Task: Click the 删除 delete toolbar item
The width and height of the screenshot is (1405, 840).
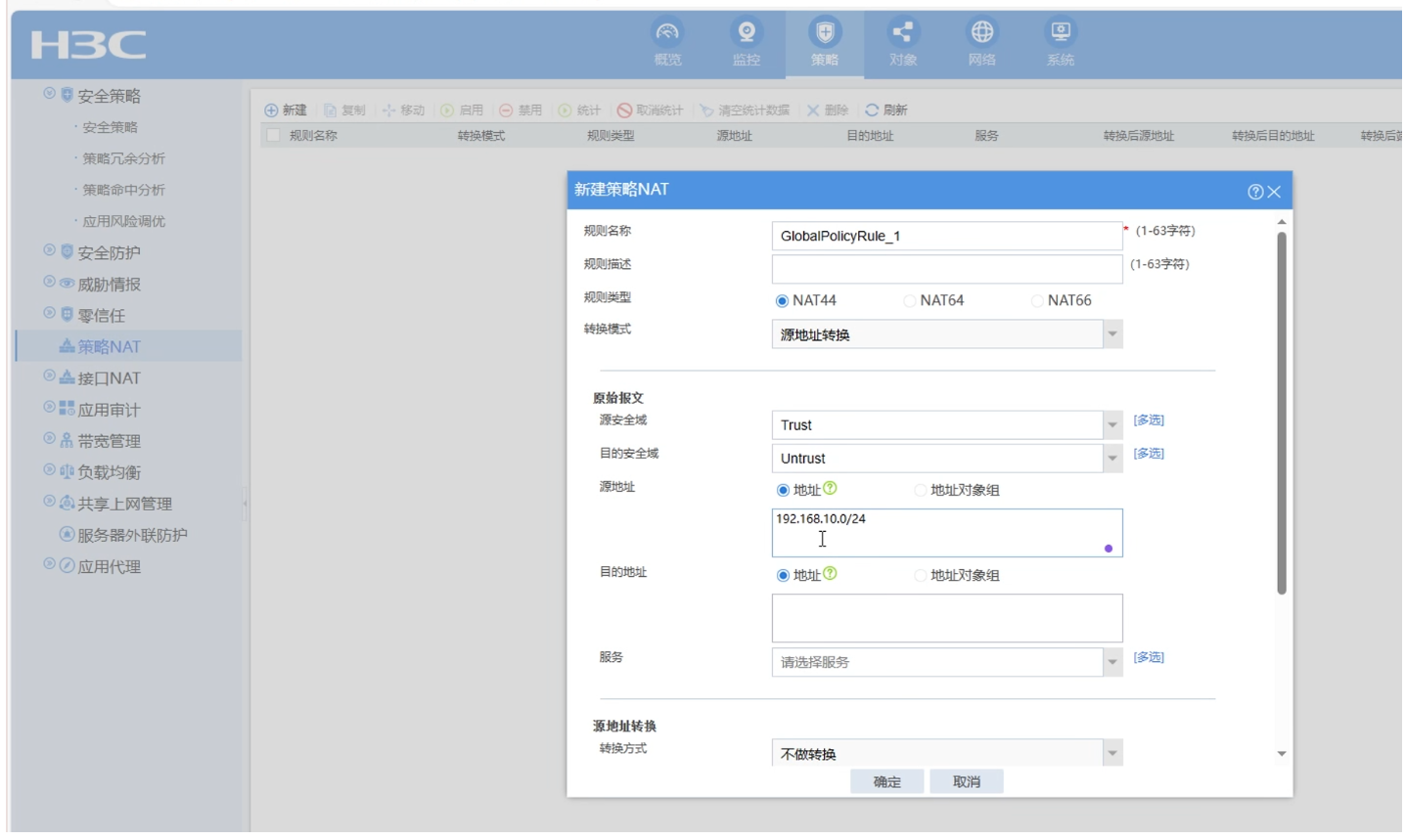Action: tap(827, 111)
